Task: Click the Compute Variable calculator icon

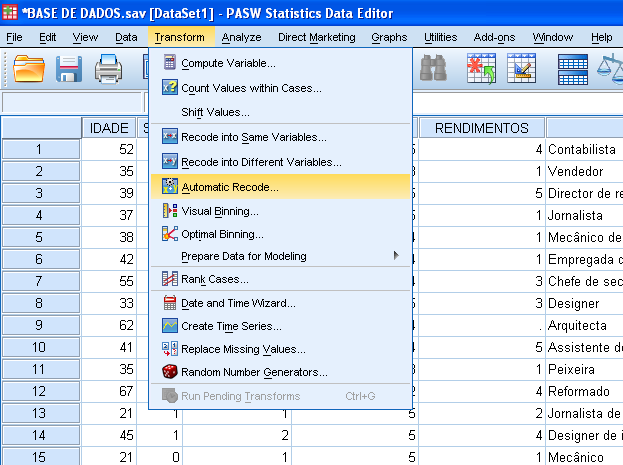Action: (170, 62)
